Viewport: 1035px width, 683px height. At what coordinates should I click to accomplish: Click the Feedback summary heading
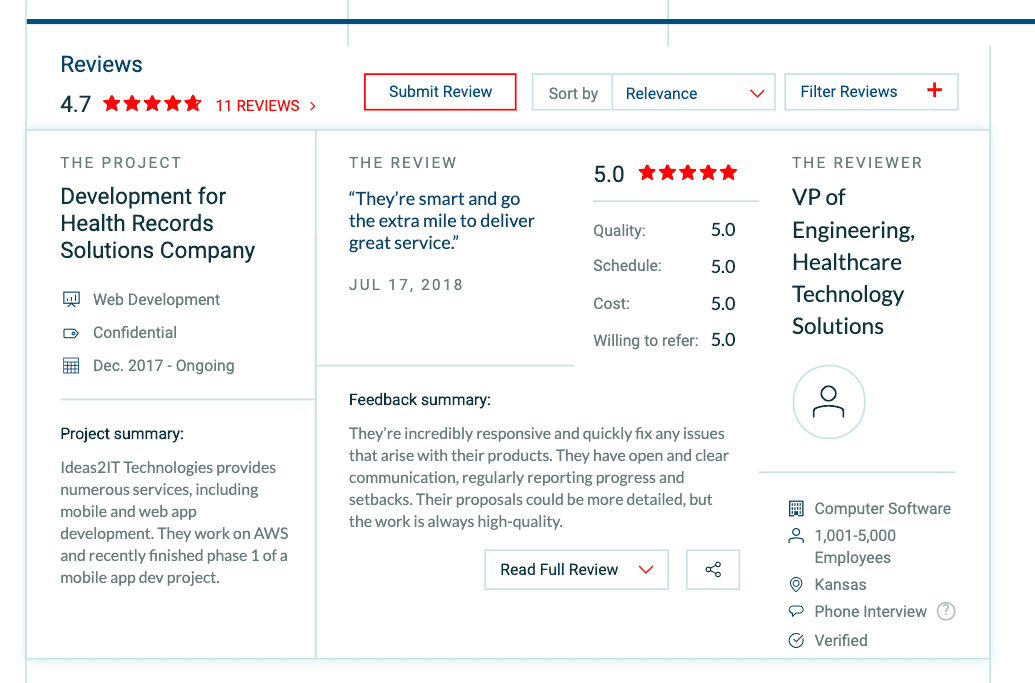(420, 400)
